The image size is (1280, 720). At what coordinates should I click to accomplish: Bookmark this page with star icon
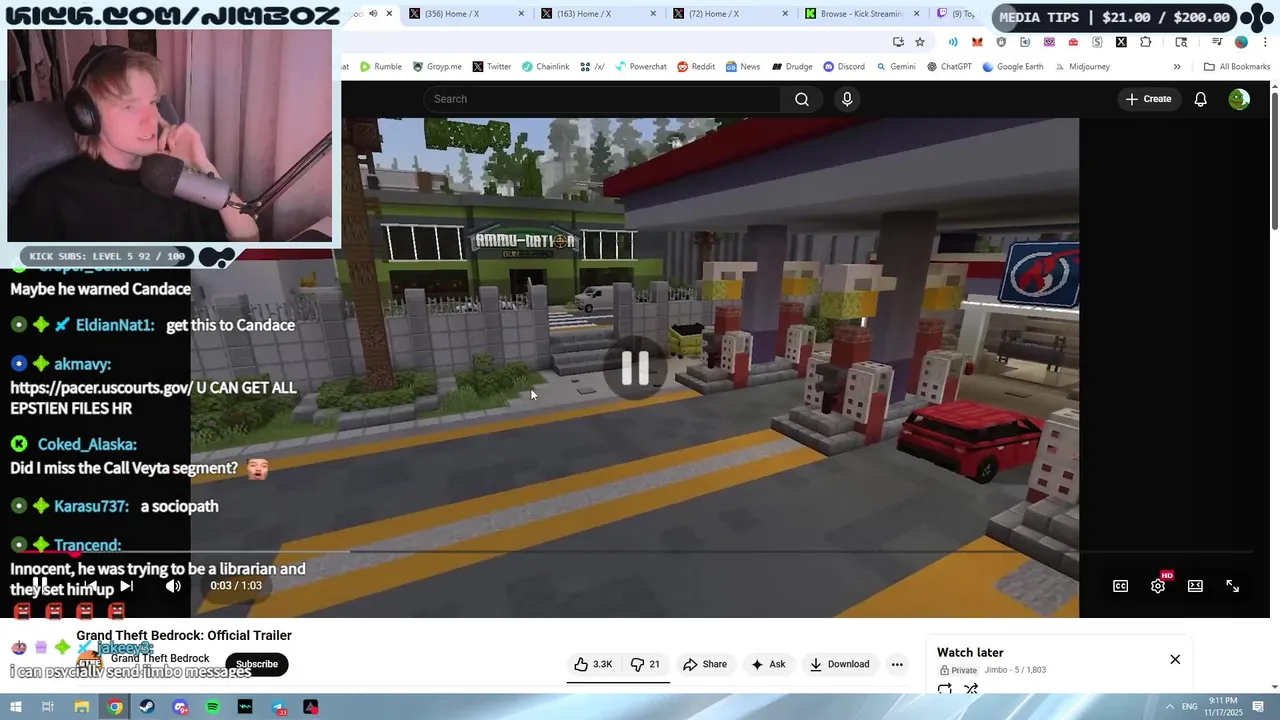[919, 42]
